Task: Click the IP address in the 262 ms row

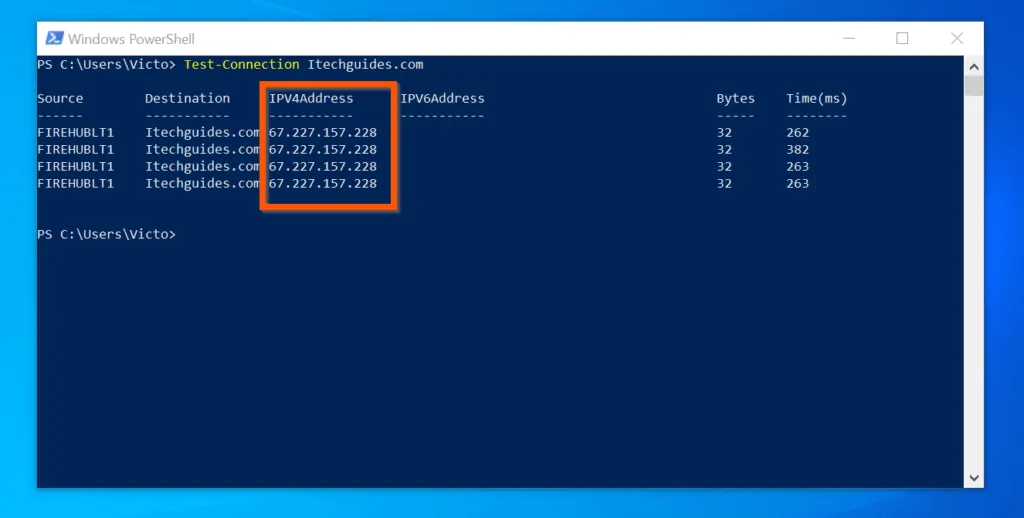Action: (323, 132)
